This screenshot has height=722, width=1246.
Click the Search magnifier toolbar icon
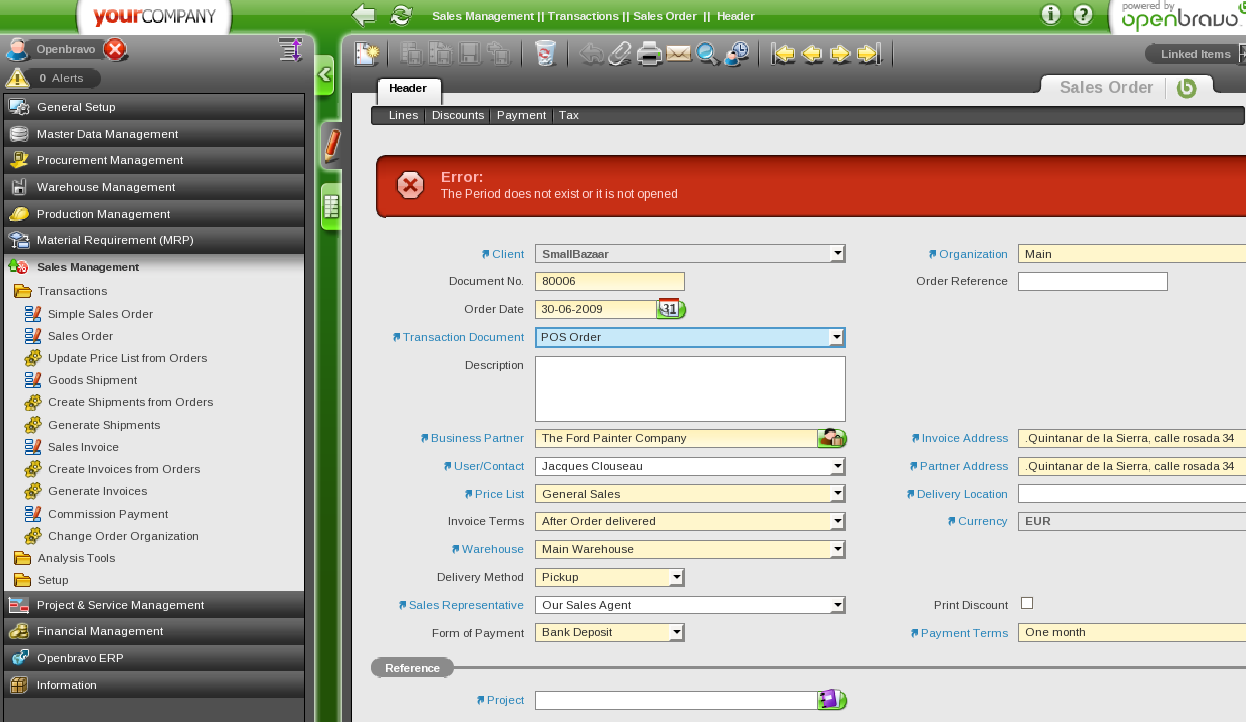[x=707, y=54]
